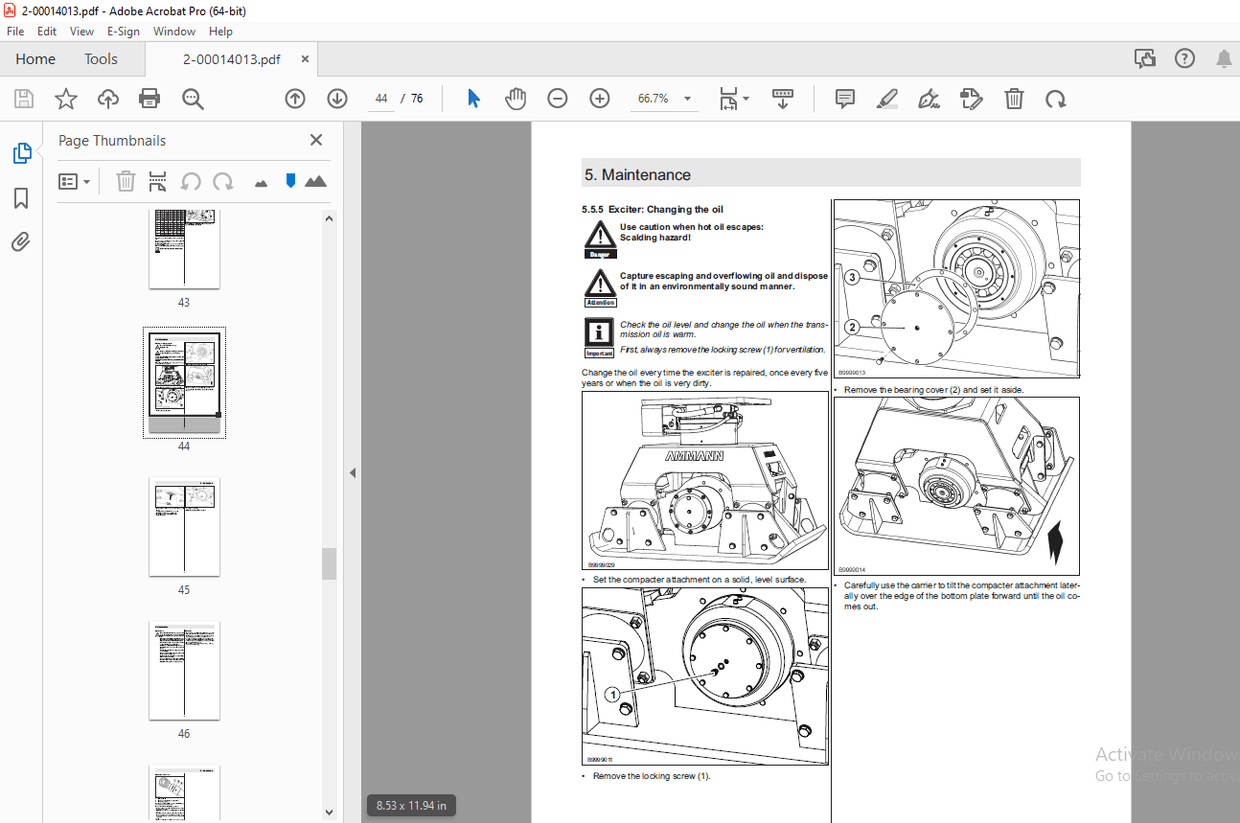
Task: Delete pages using the trash icon
Action: tap(125, 181)
